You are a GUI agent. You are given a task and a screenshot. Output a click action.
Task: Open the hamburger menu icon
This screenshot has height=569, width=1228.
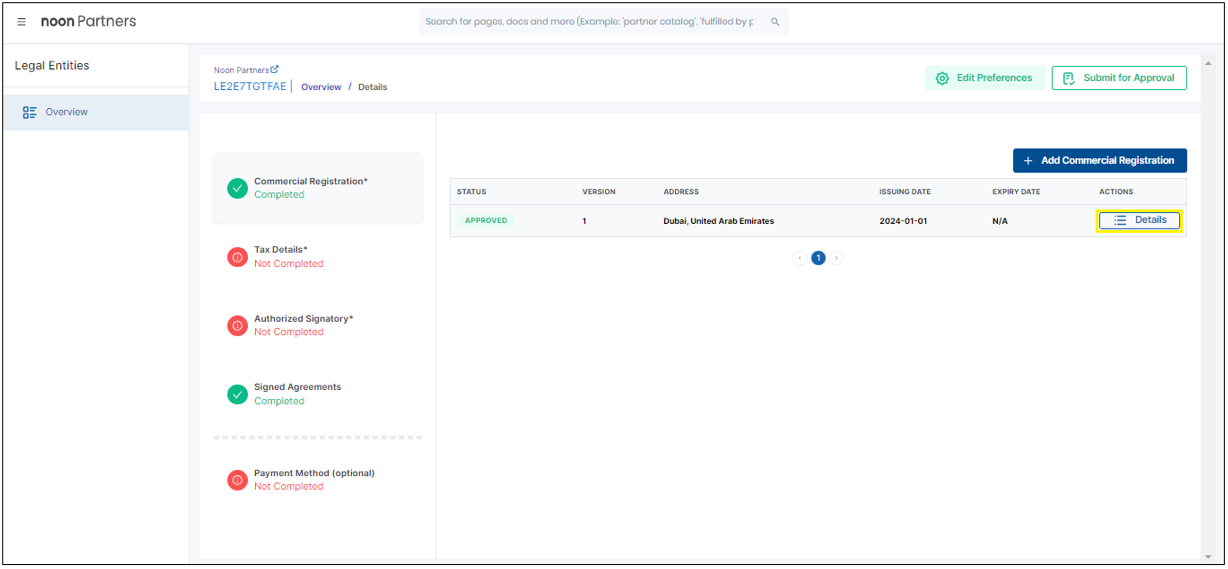coord(22,22)
